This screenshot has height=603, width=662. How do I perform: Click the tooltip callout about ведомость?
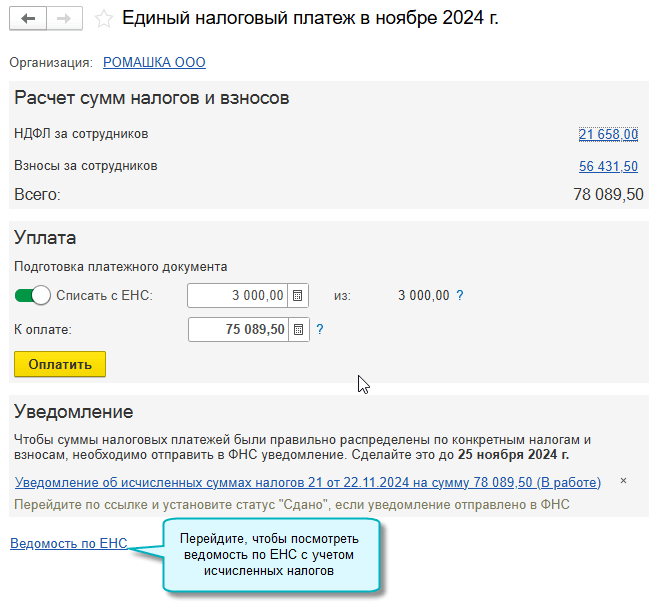[271, 555]
